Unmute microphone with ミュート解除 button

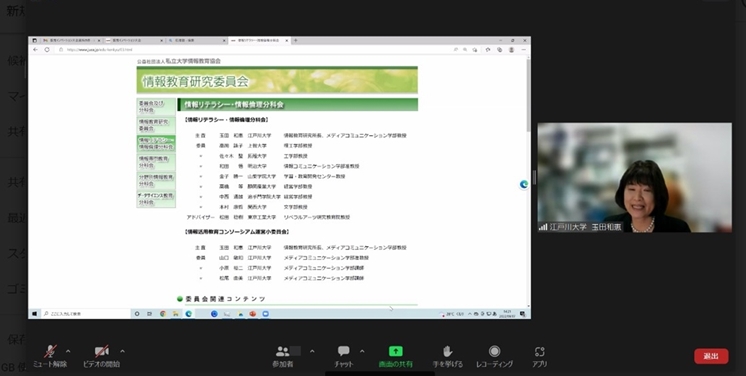(49, 356)
